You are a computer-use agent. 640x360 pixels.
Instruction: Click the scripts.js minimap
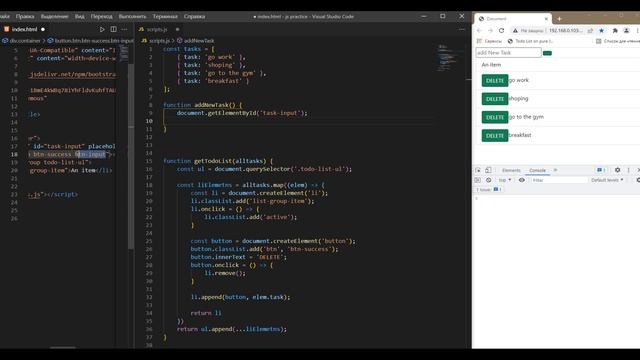coord(447,58)
